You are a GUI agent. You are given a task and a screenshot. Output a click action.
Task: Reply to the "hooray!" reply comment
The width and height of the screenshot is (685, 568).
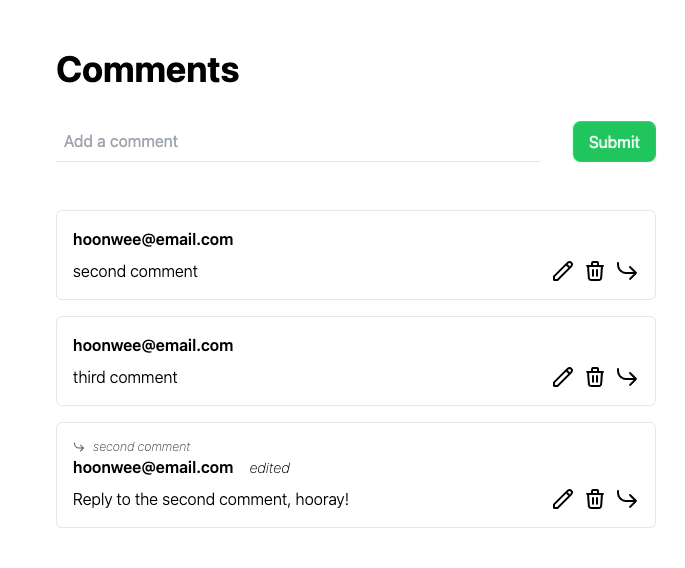click(627, 499)
